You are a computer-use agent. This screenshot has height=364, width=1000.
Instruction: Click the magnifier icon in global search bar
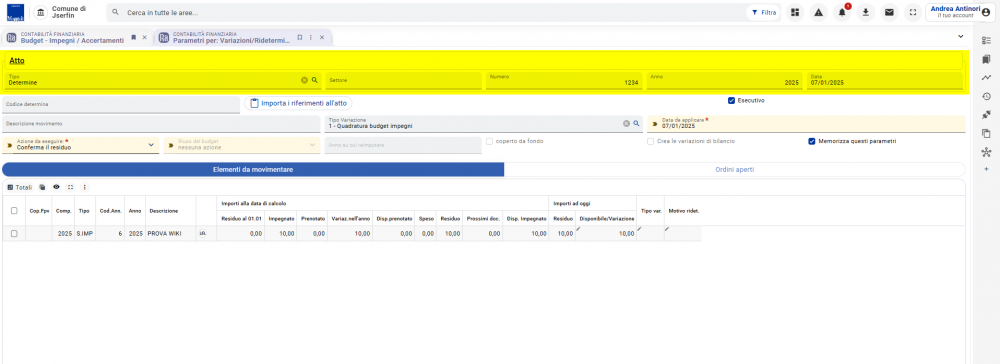(x=115, y=13)
